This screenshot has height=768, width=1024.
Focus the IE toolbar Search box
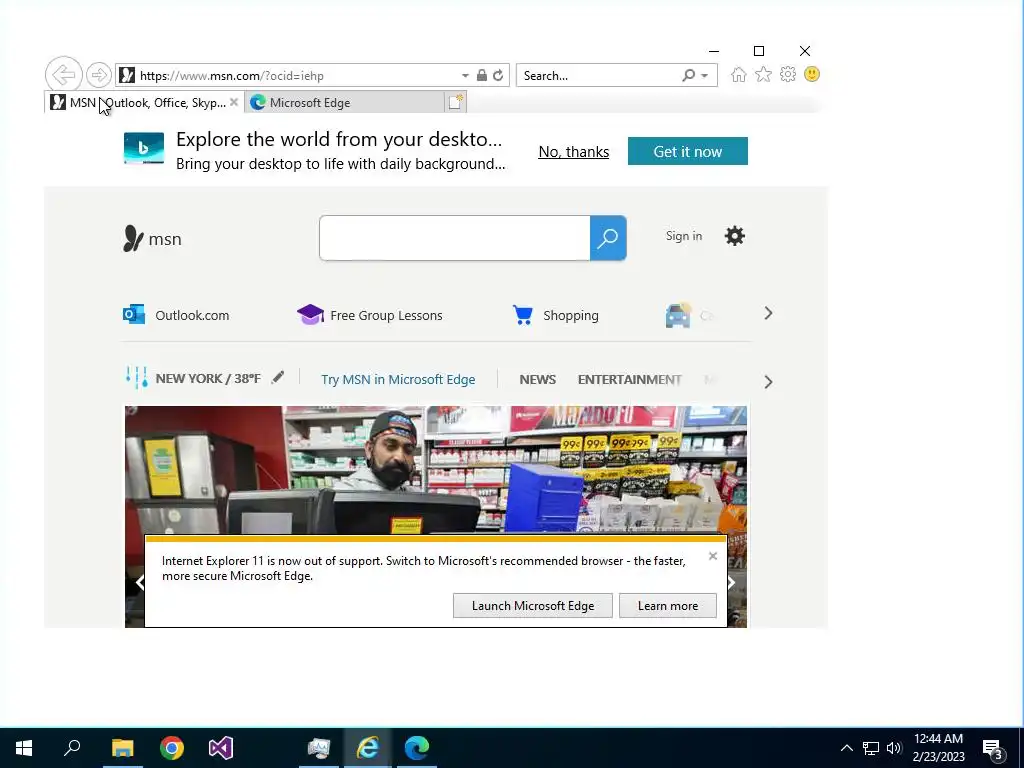click(598, 75)
